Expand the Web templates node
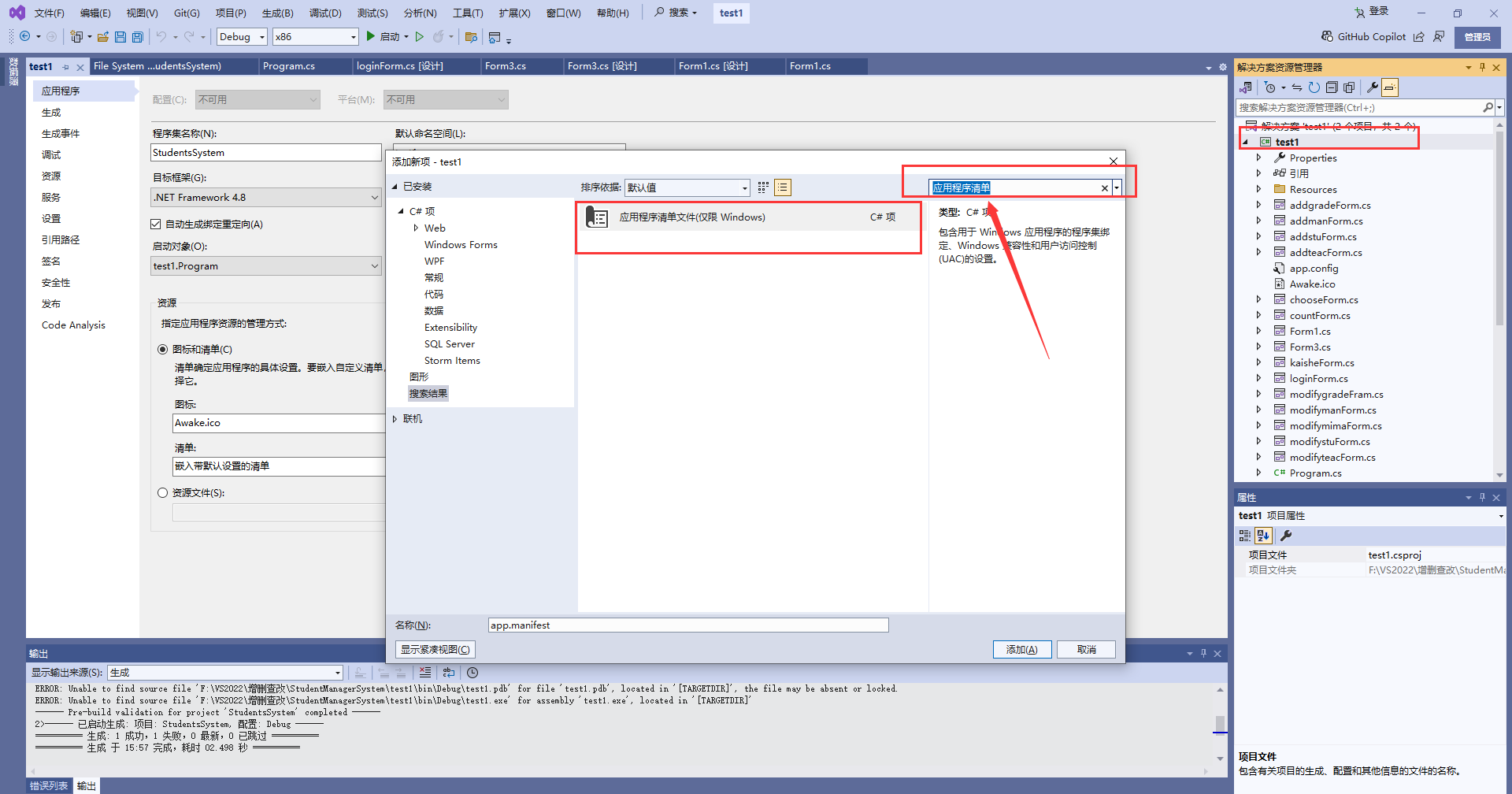1512x794 pixels. (x=416, y=228)
